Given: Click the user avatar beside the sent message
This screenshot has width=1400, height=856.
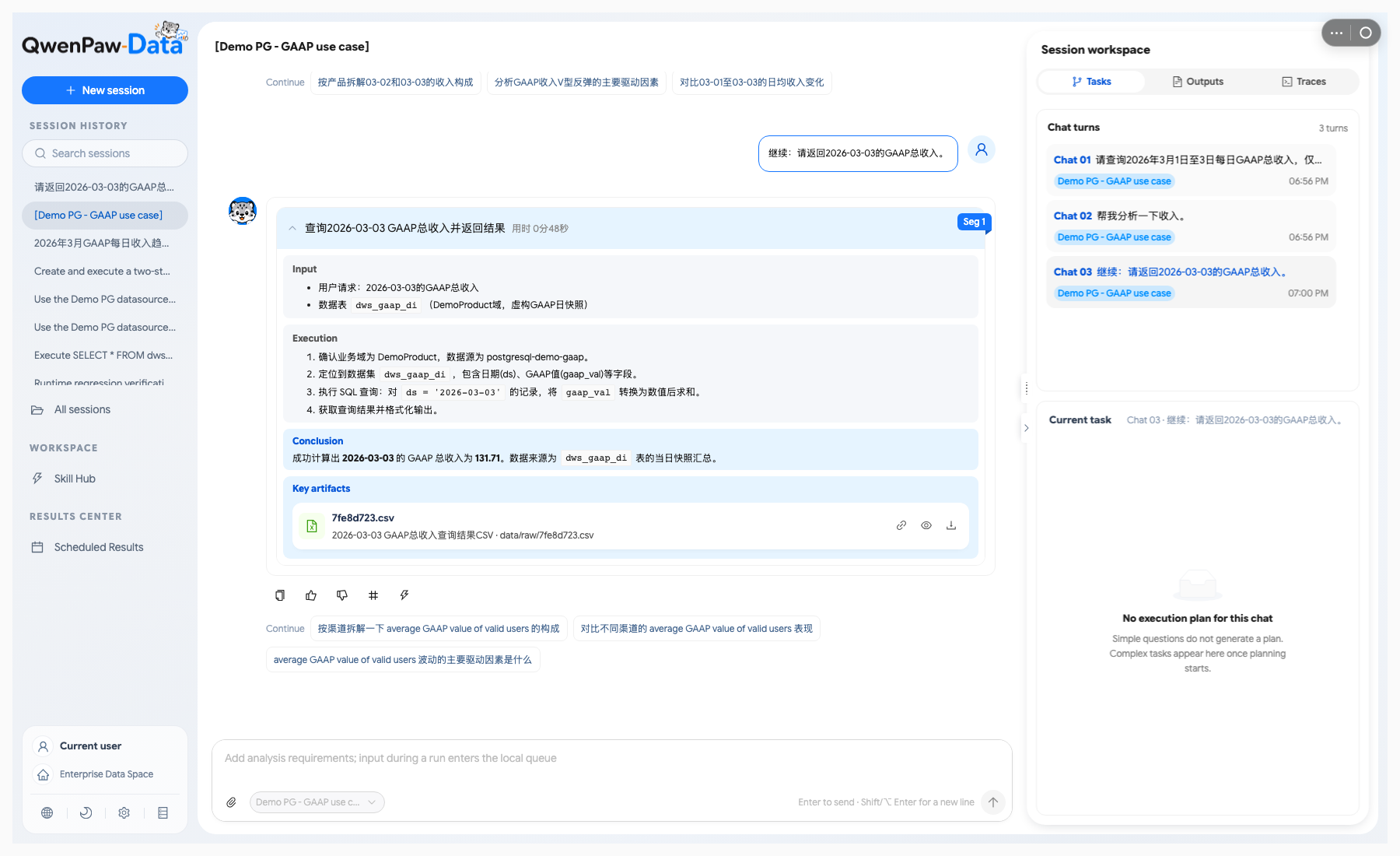Looking at the screenshot, I should 982,149.
